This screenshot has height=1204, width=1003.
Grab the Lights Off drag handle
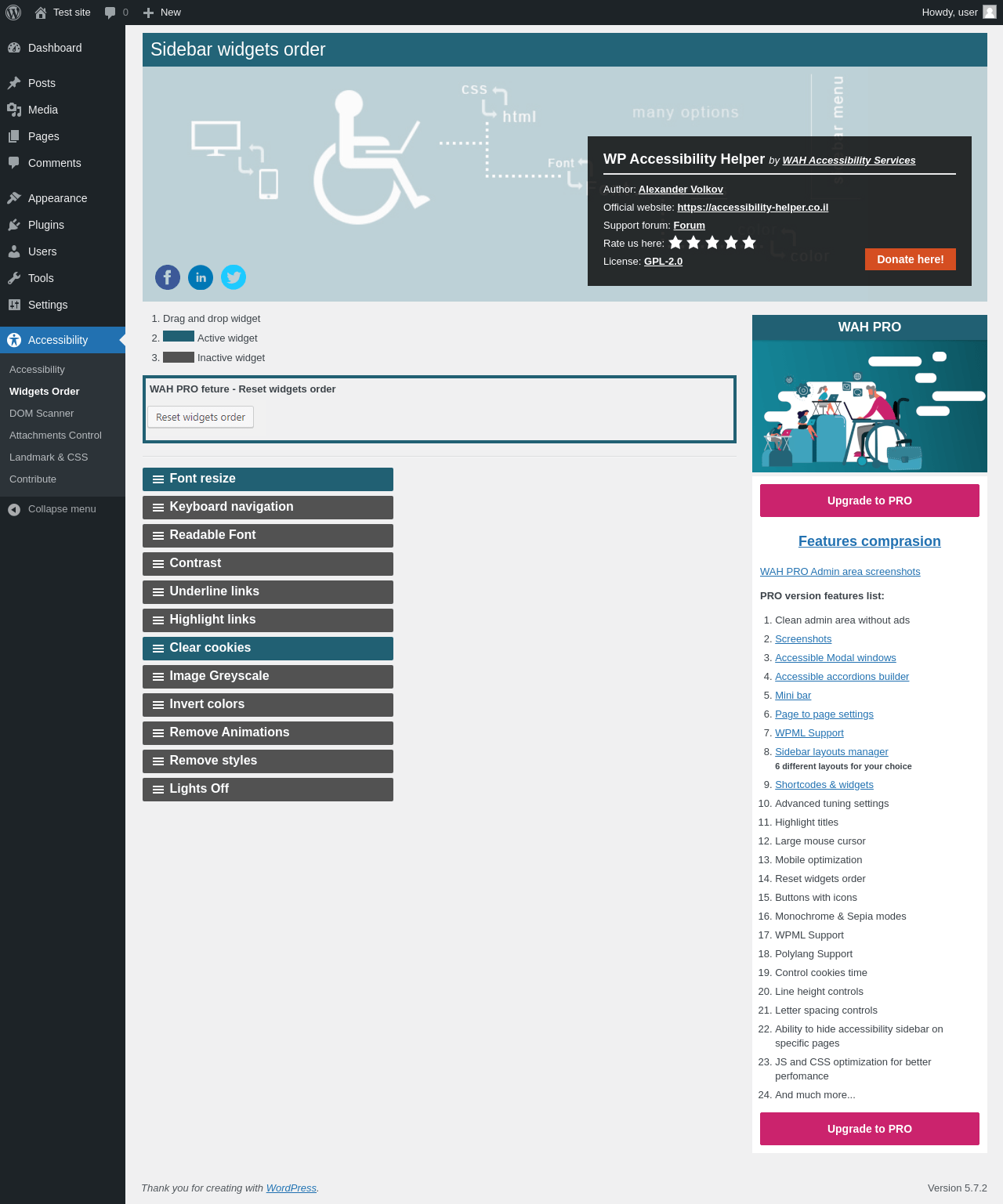tap(158, 790)
